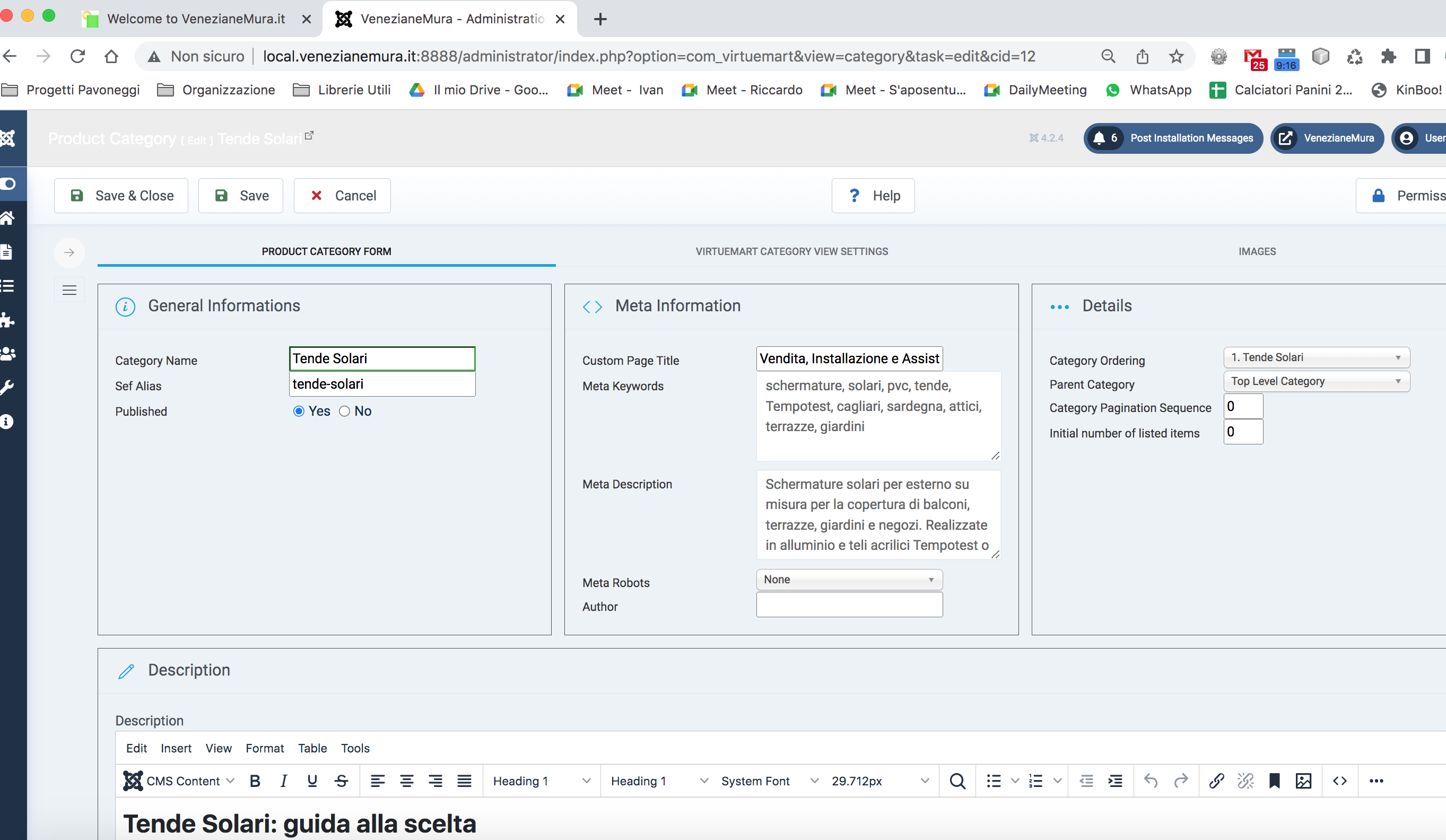Click the Bold formatting icon

255,781
